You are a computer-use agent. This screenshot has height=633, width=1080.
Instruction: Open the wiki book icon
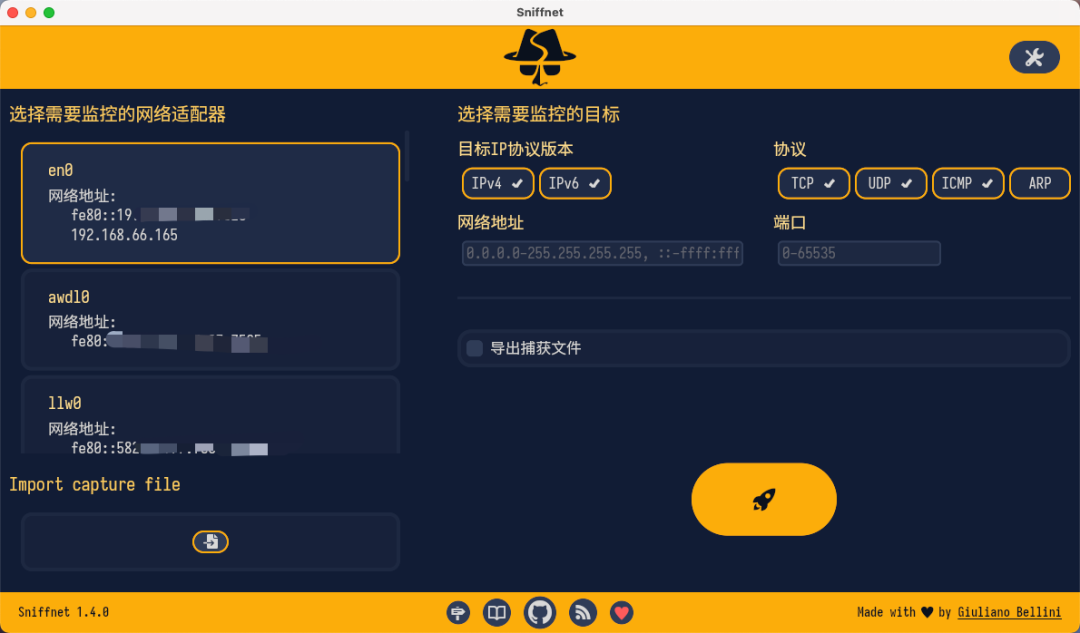[x=497, y=612]
